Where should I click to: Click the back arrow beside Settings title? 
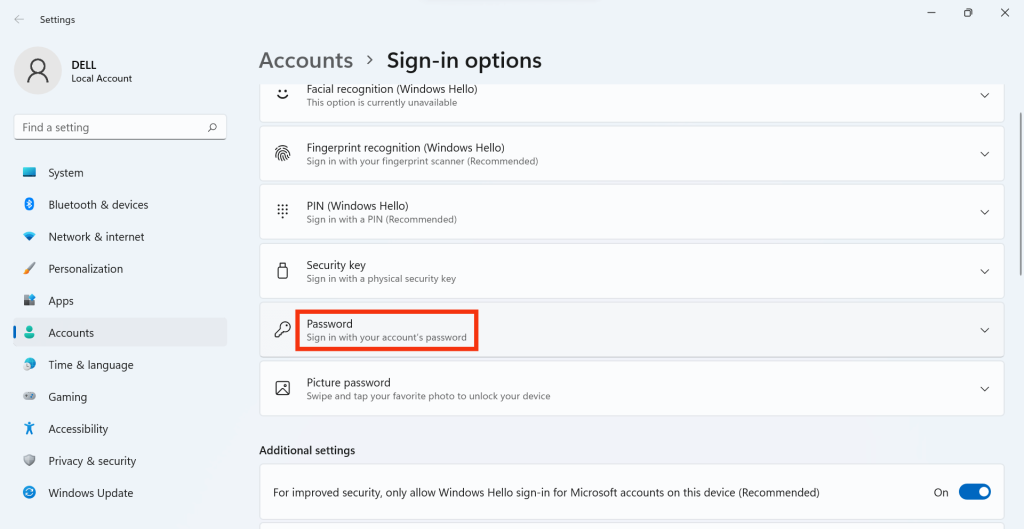[x=19, y=20]
